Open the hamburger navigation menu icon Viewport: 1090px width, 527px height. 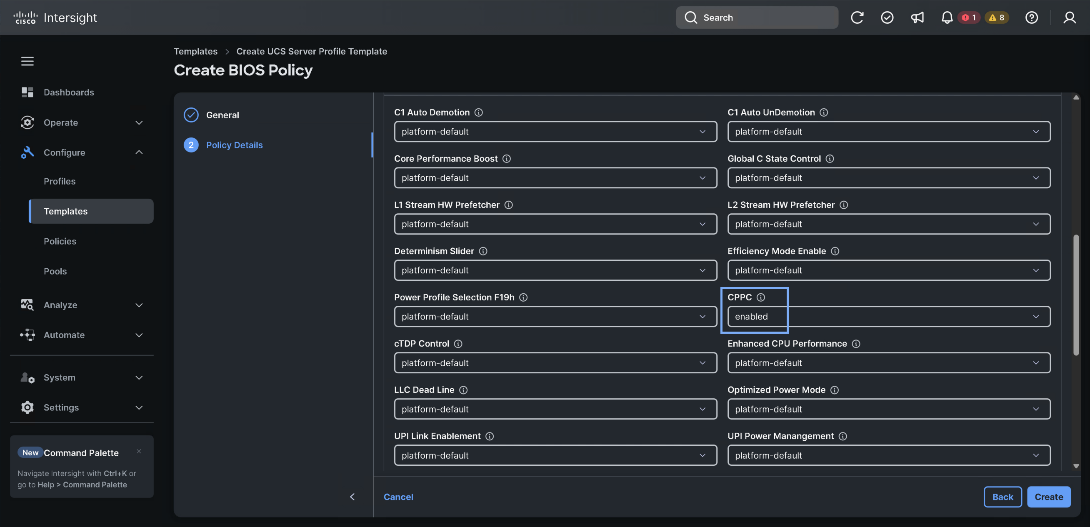tap(27, 61)
